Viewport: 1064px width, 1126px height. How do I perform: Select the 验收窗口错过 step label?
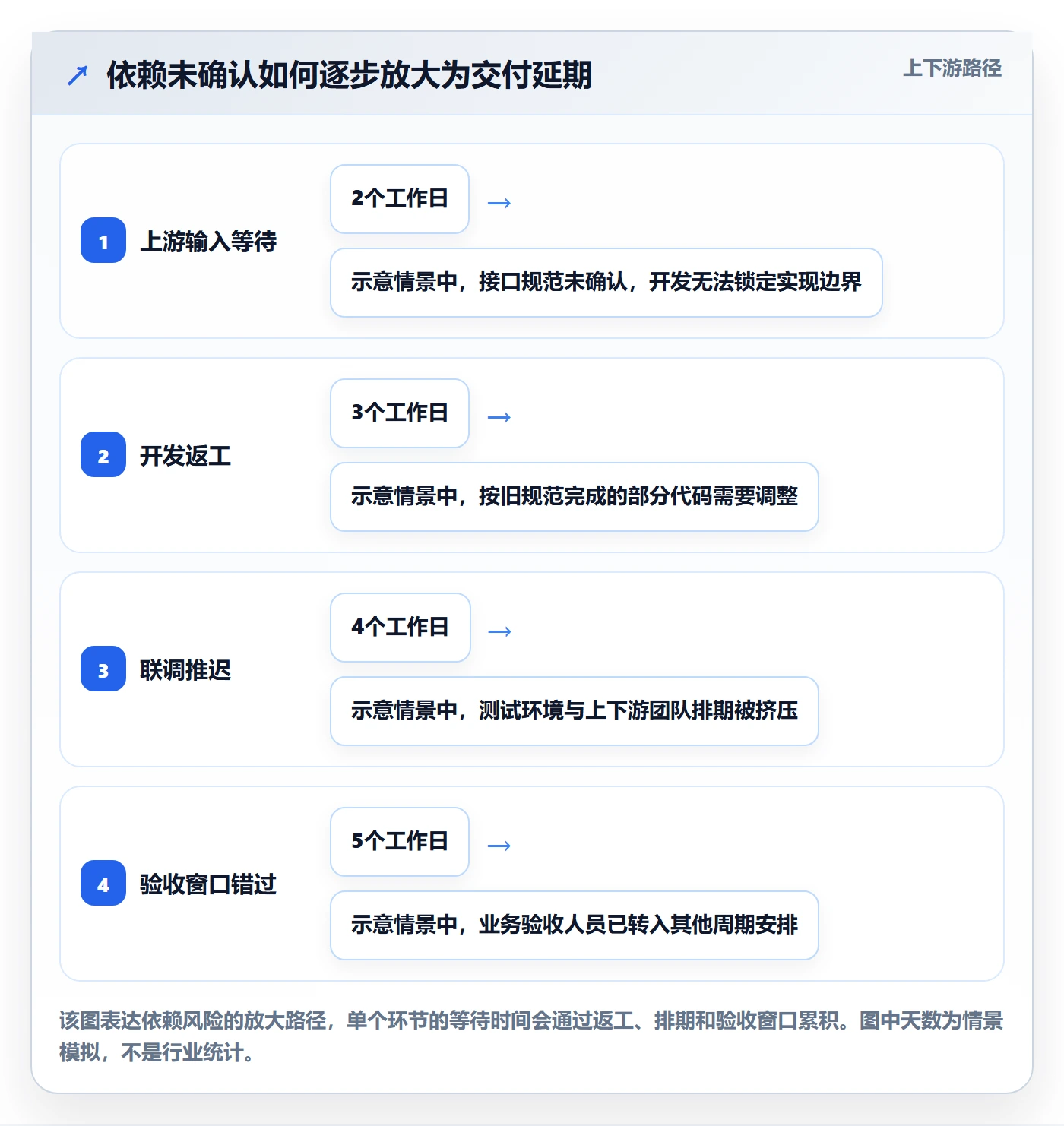pos(208,884)
